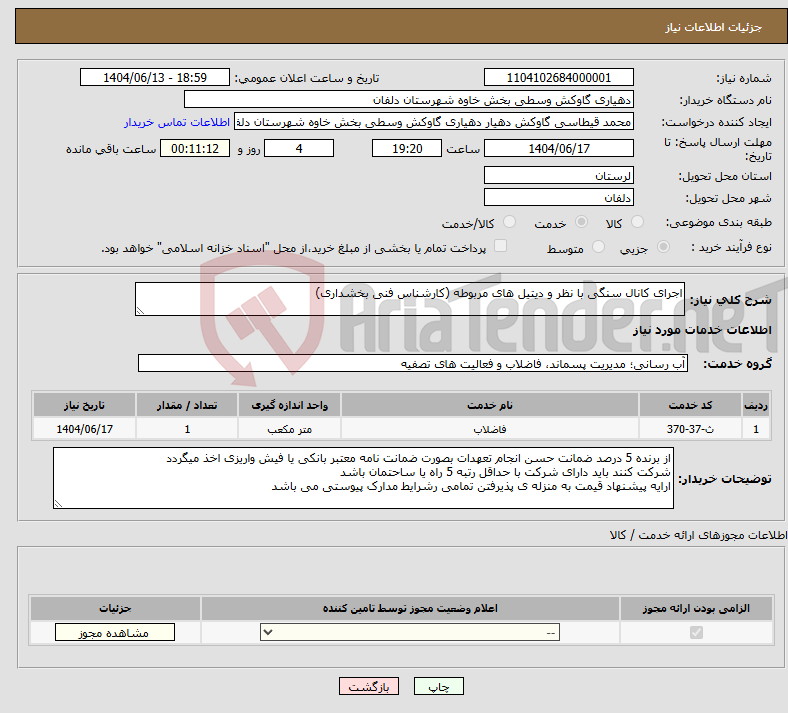Click the remaining days field showing 4
The image size is (788, 713).
299,148
